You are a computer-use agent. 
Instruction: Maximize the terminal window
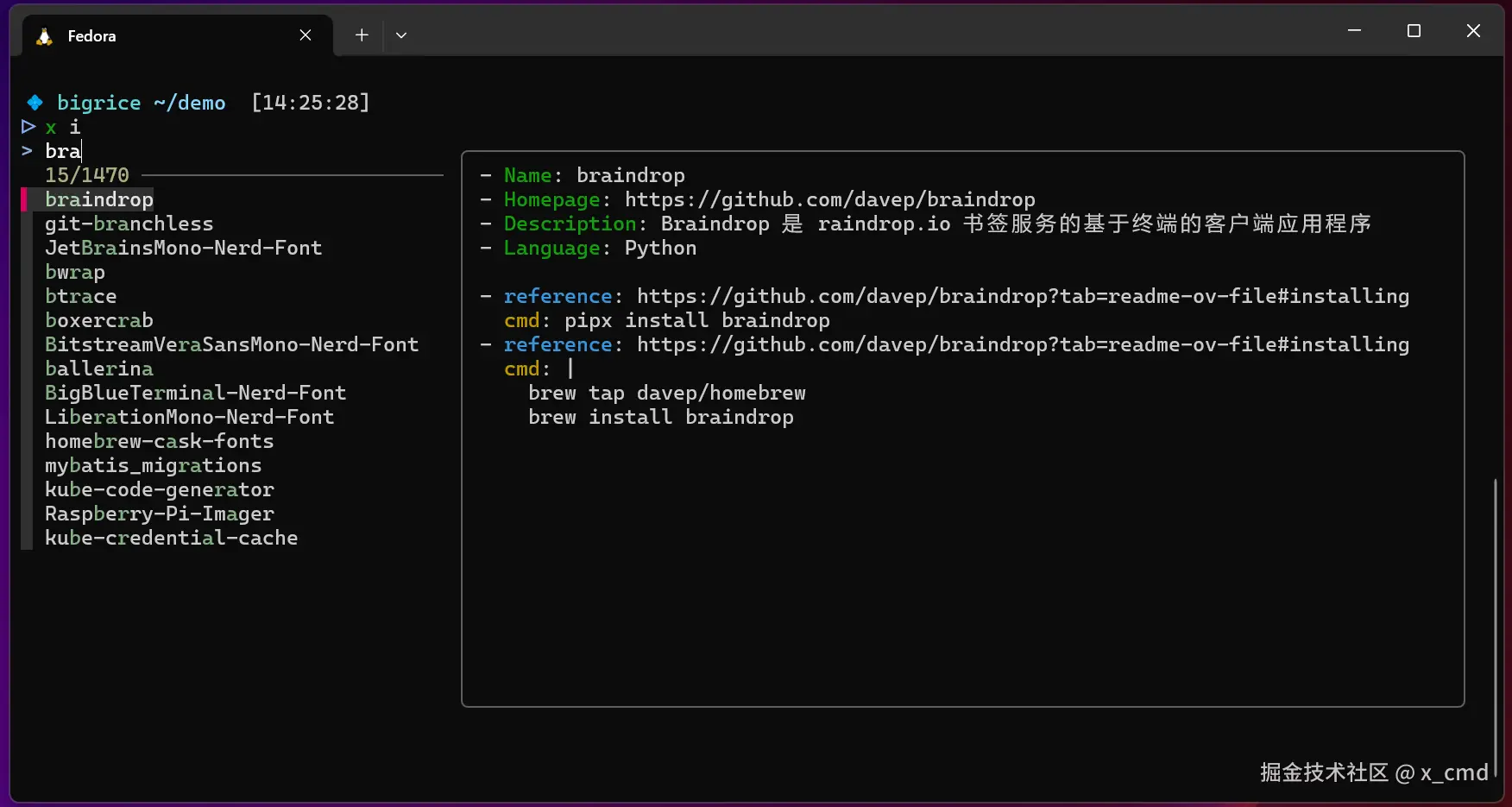1414,31
